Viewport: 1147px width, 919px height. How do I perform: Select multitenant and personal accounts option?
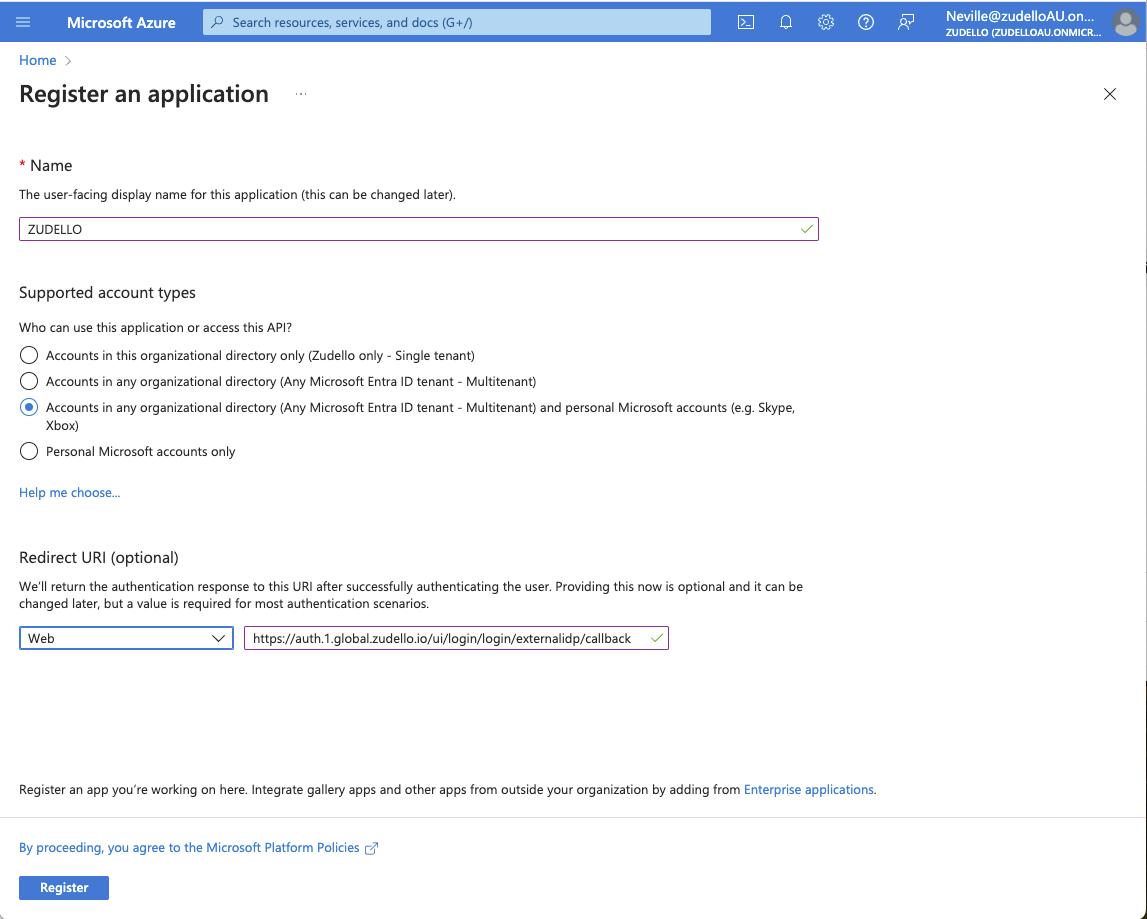(x=29, y=408)
